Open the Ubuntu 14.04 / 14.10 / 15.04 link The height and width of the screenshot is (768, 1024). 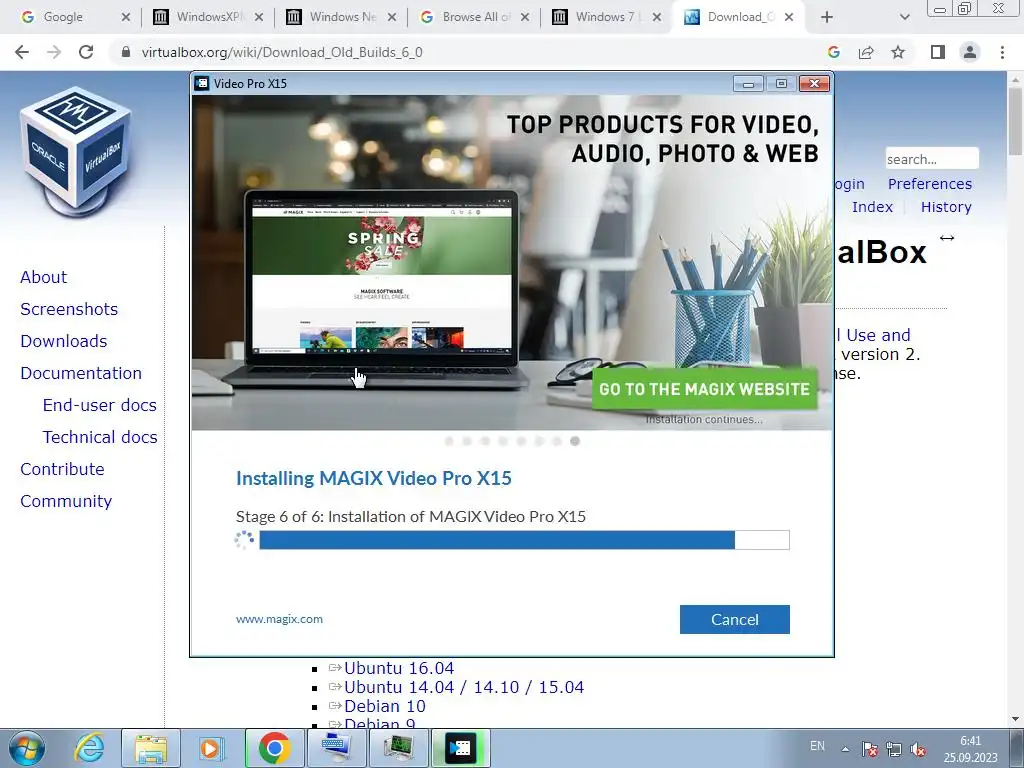(x=464, y=687)
